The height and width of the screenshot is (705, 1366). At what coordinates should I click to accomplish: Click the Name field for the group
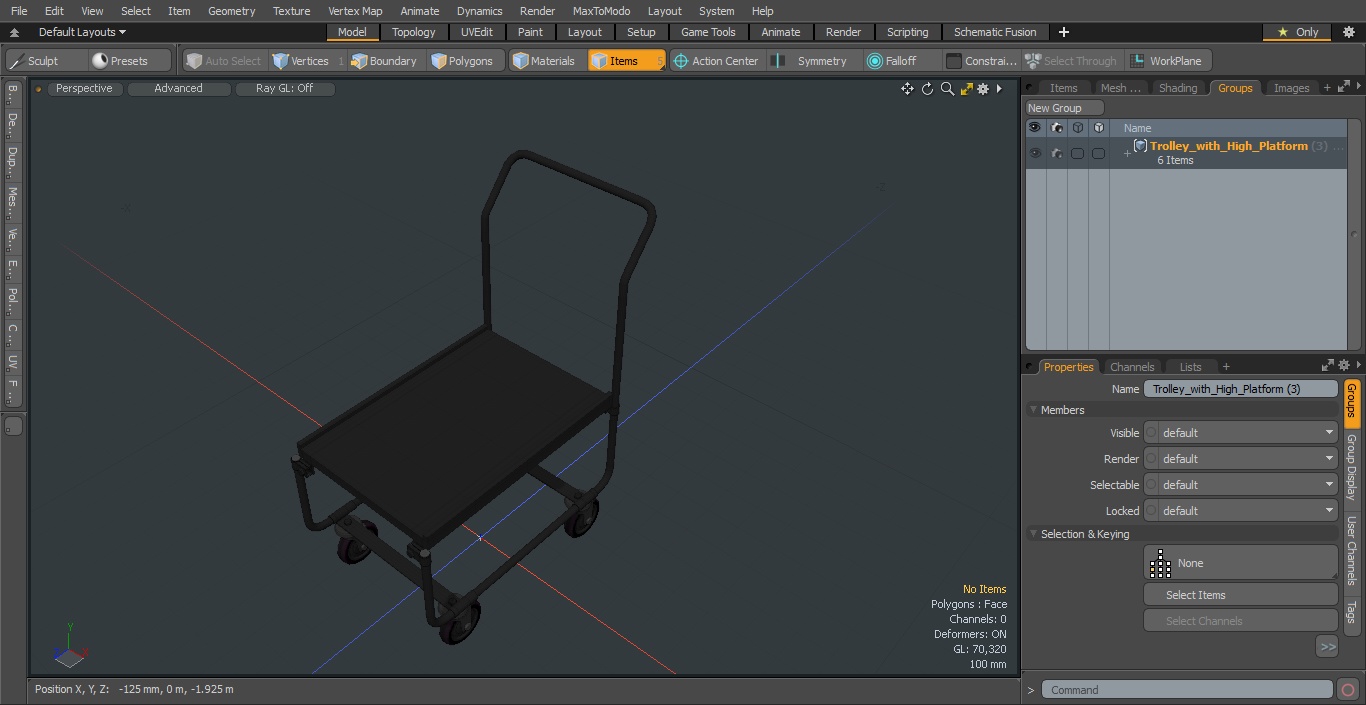tap(1240, 389)
